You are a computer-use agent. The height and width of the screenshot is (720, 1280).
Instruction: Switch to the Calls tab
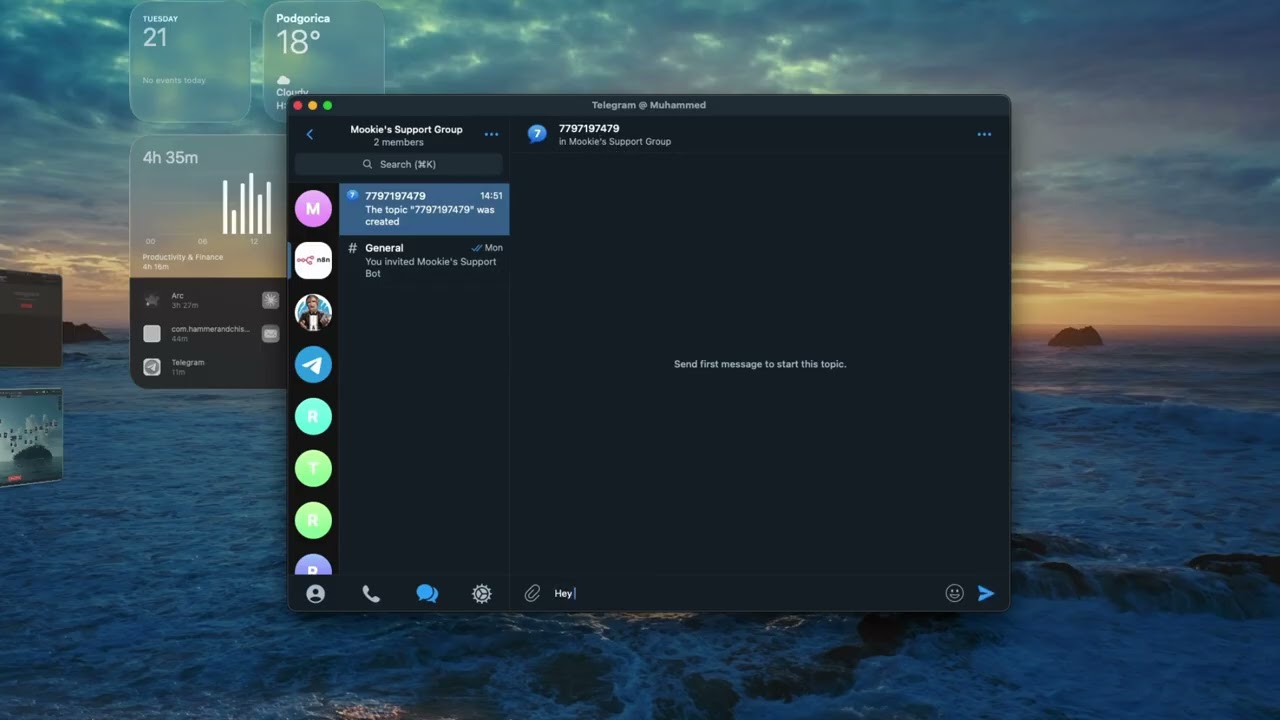(371, 594)
